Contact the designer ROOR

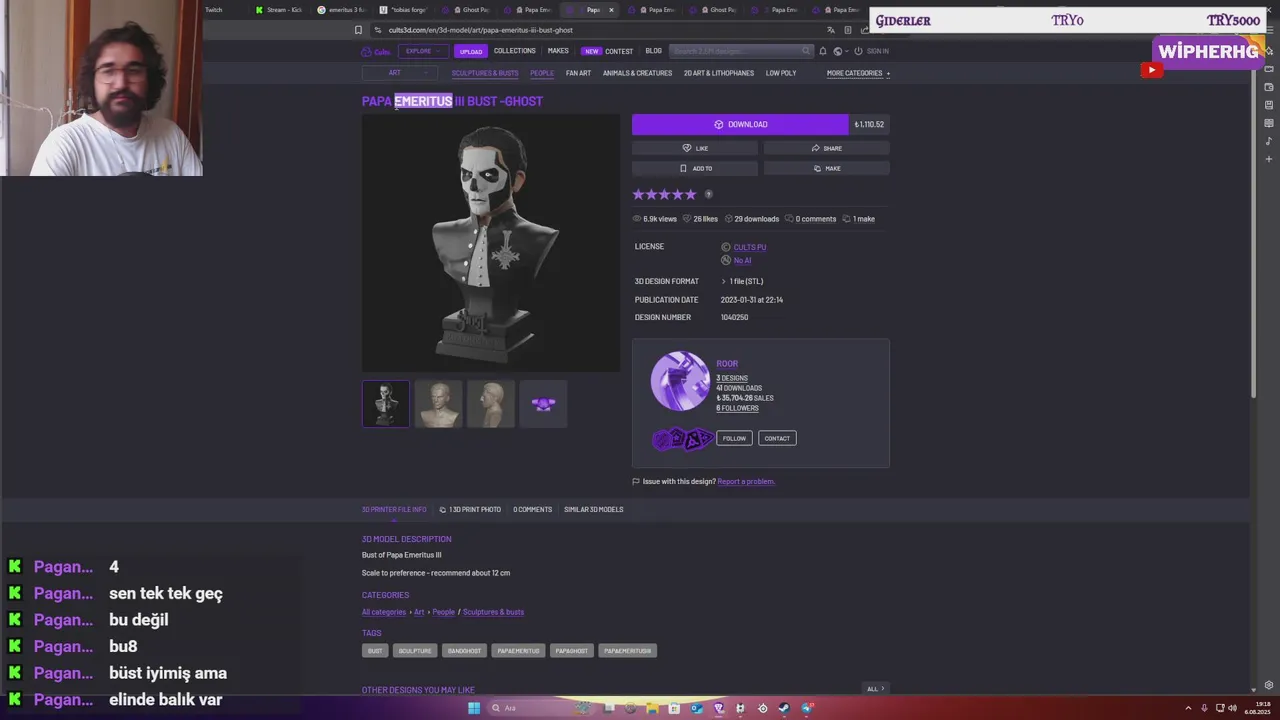777,438
